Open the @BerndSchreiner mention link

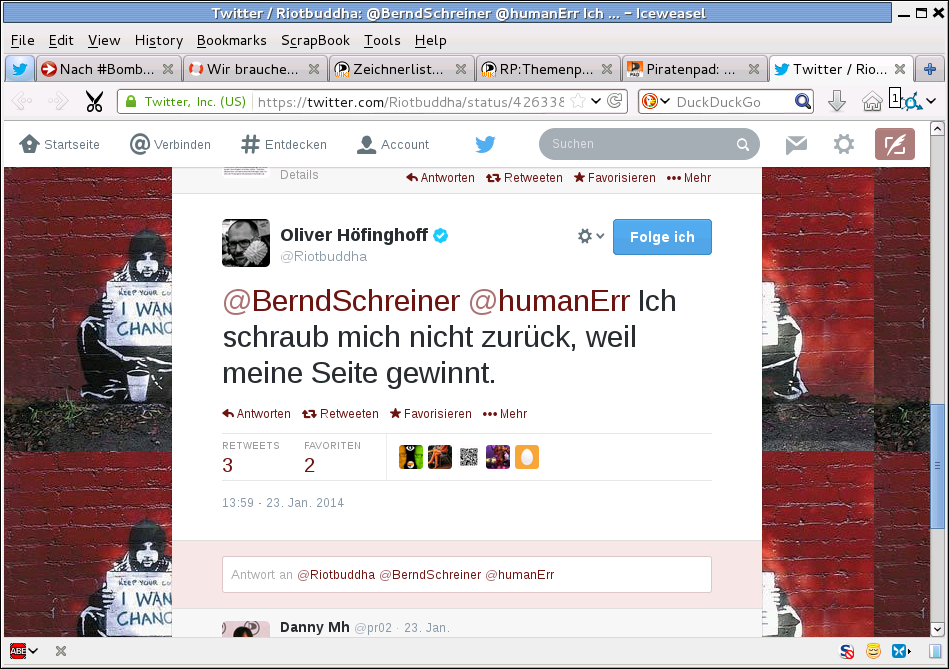tap(341, 301)
